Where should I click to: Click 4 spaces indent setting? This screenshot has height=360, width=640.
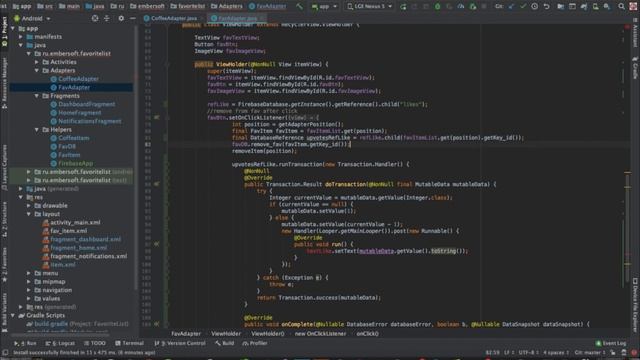coord(556,353)
